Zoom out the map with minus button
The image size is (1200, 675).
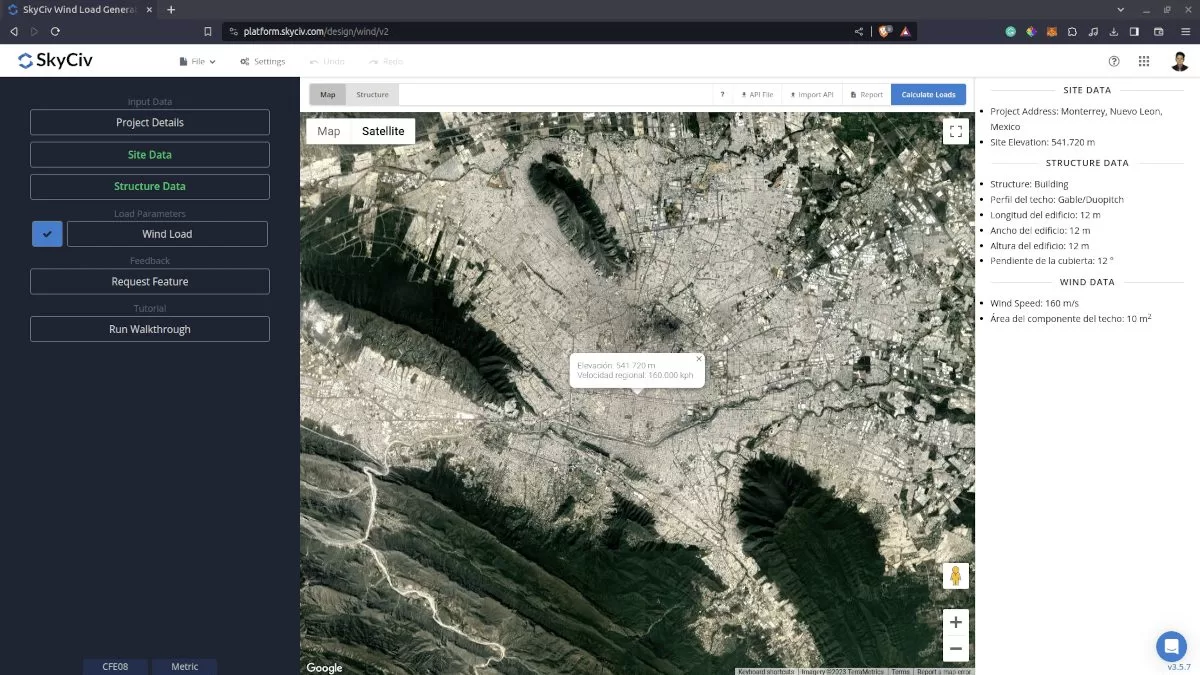[955, 649]
